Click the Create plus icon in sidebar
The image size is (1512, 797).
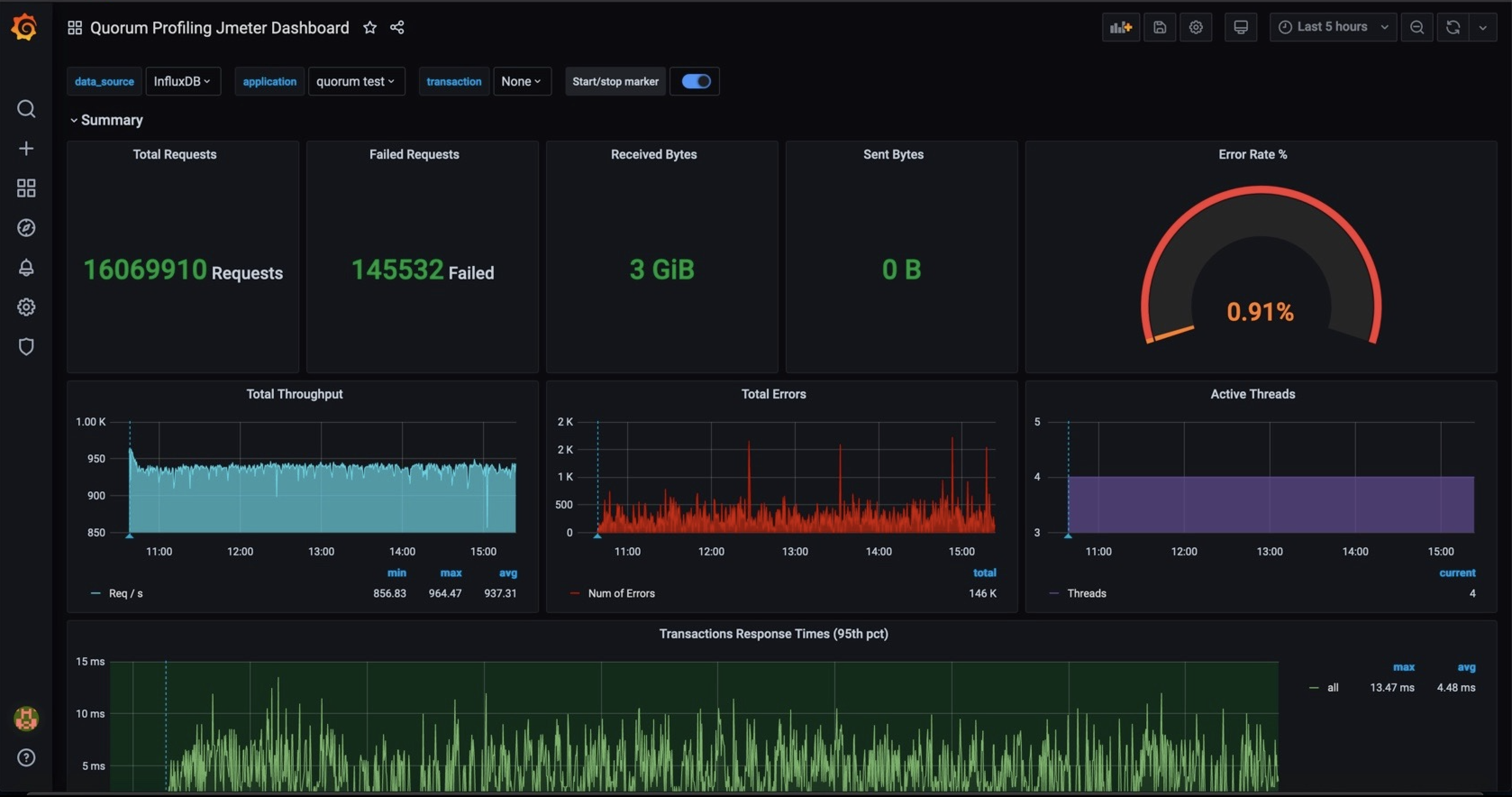pyautogui.click(x=26, y=149)
